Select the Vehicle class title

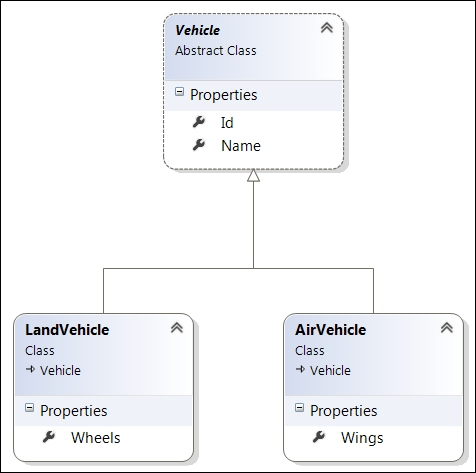coord(197,30)
